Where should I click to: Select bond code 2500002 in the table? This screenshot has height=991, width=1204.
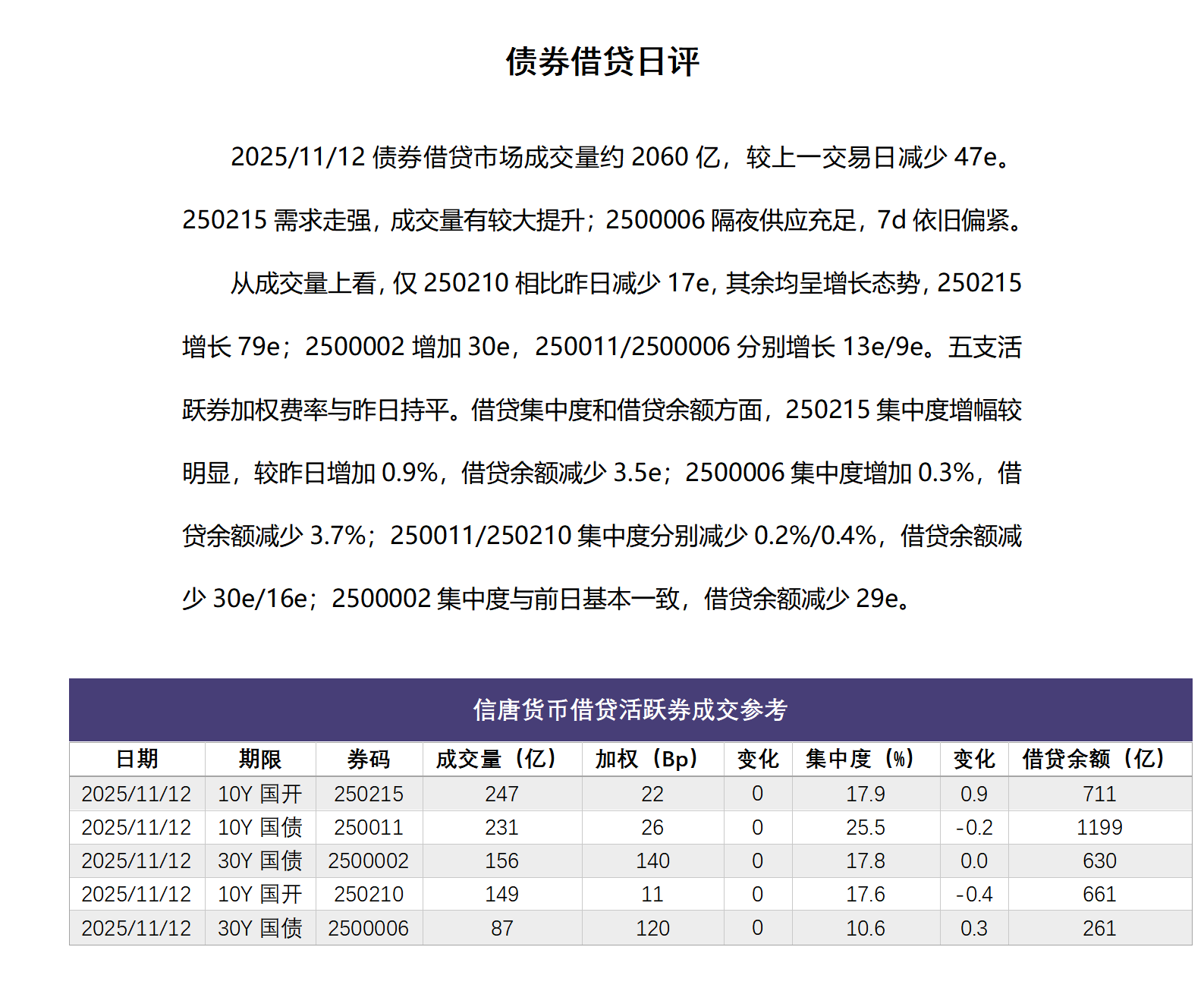click(368, 860)
